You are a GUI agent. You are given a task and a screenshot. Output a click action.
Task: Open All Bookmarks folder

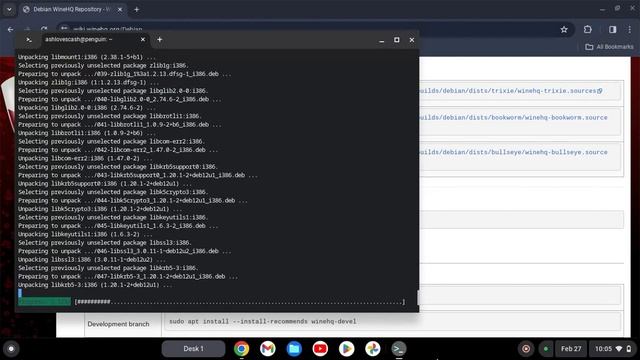609,47
